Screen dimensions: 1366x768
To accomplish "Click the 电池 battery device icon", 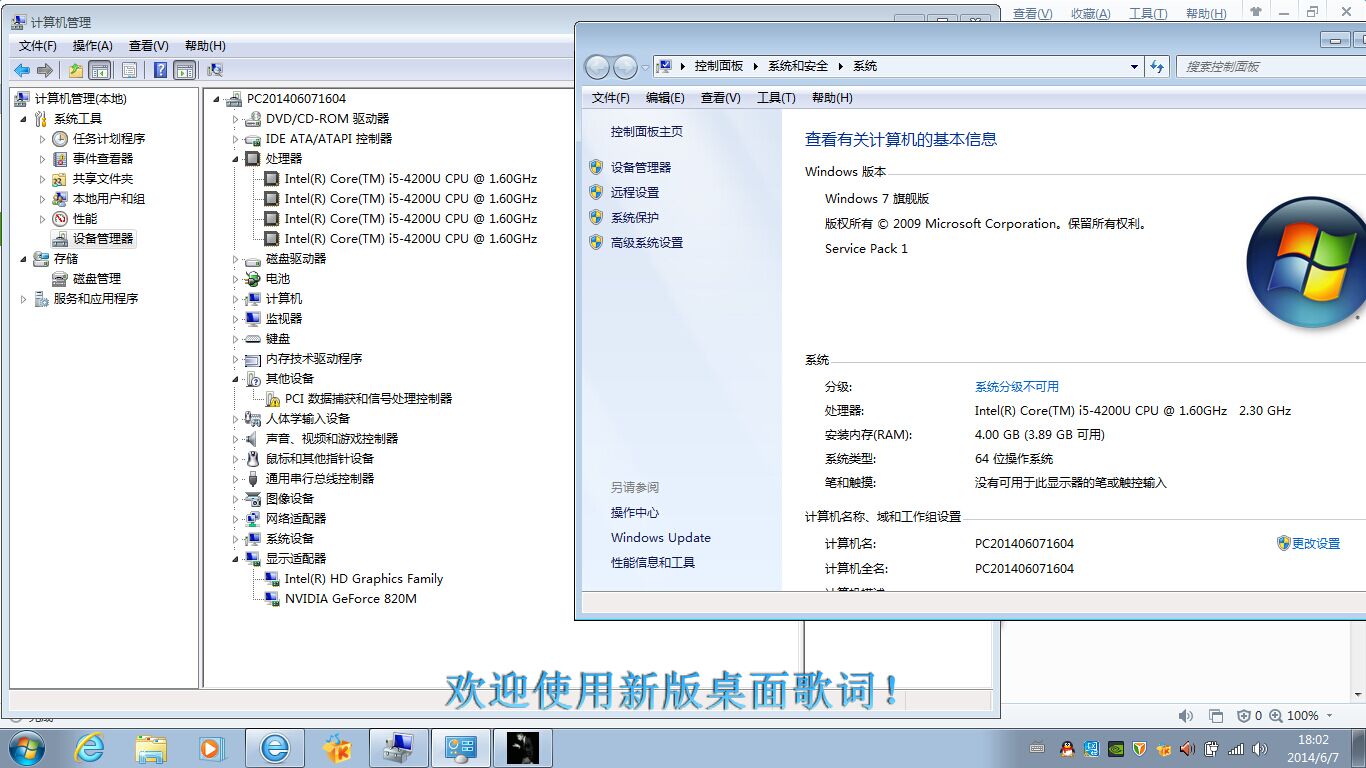I will coord(253,278).
